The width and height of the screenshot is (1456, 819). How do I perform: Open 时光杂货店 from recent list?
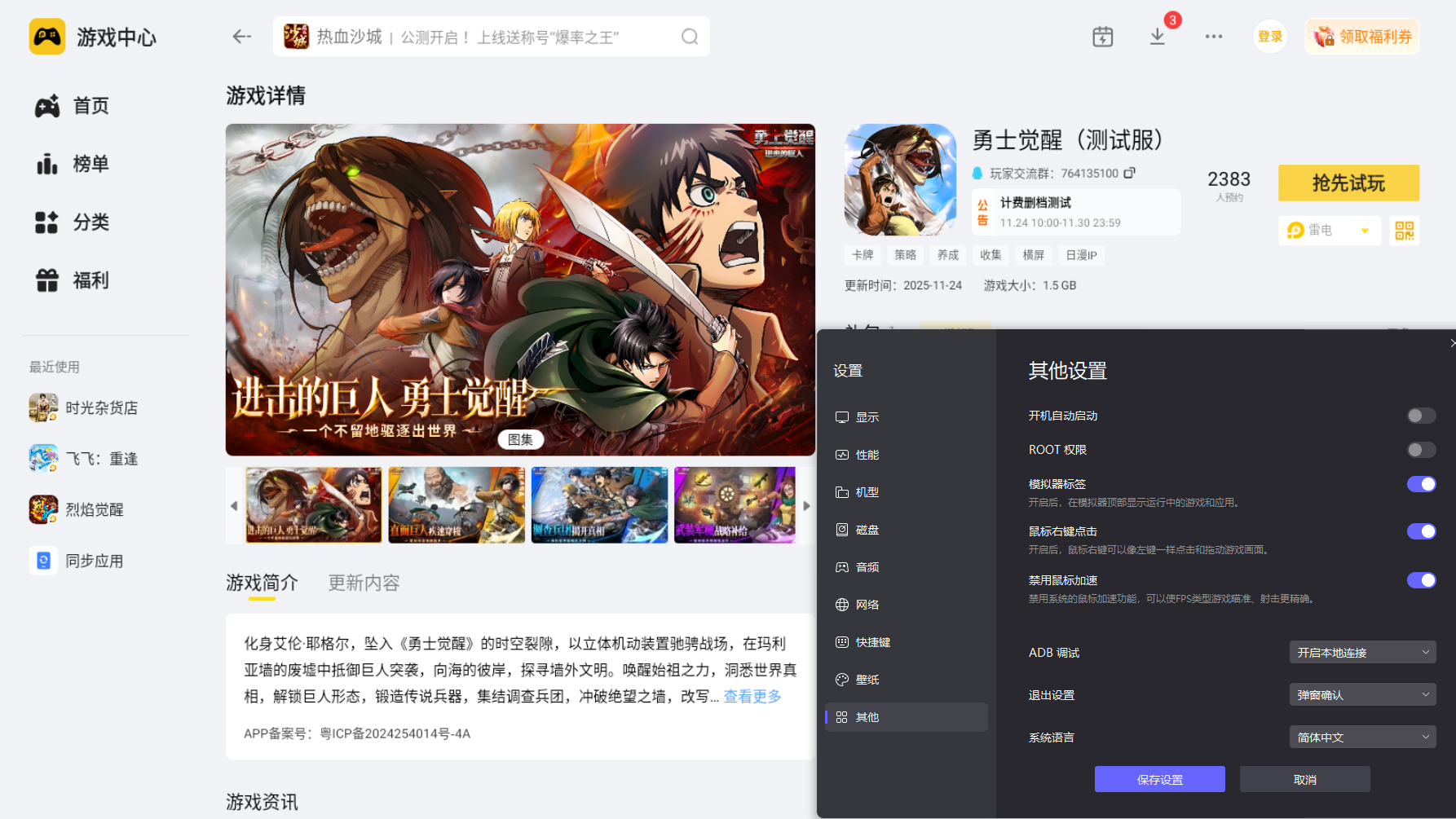84,407
